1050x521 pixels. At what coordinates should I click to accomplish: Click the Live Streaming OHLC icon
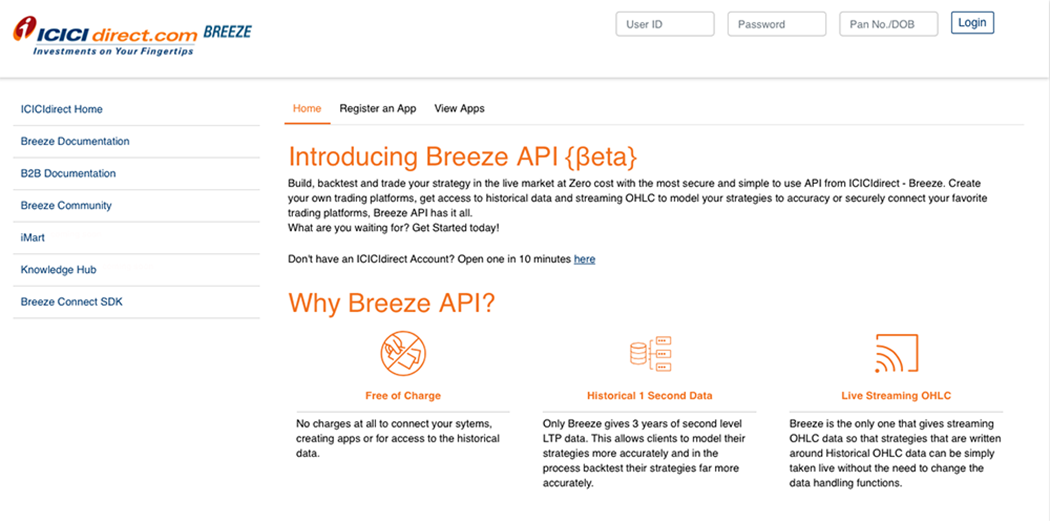(x=895, y=353)
